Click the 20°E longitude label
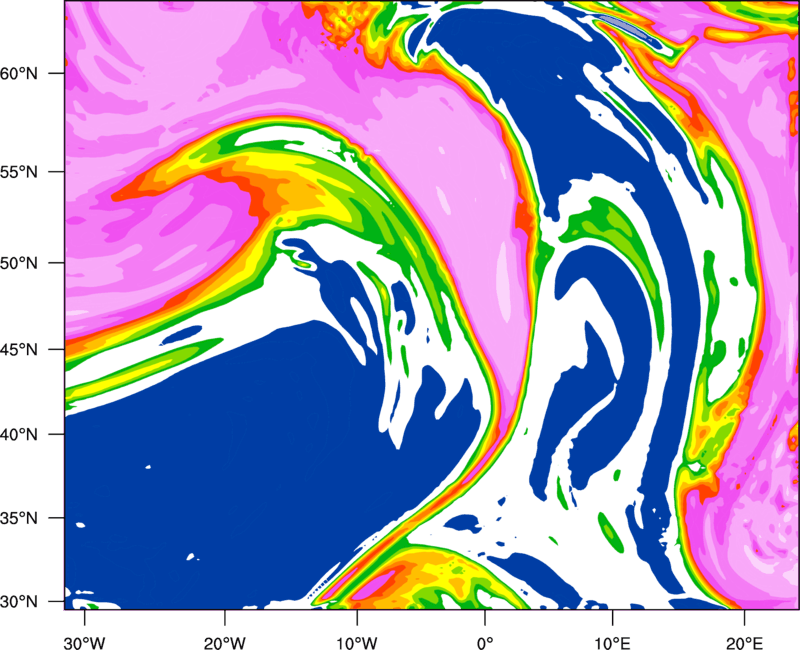The image size is (800, 650). (744, 643)
